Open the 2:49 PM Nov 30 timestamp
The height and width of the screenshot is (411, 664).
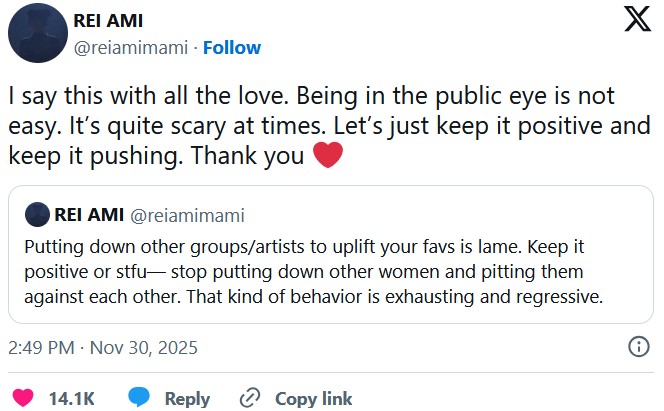click(102, 348)
